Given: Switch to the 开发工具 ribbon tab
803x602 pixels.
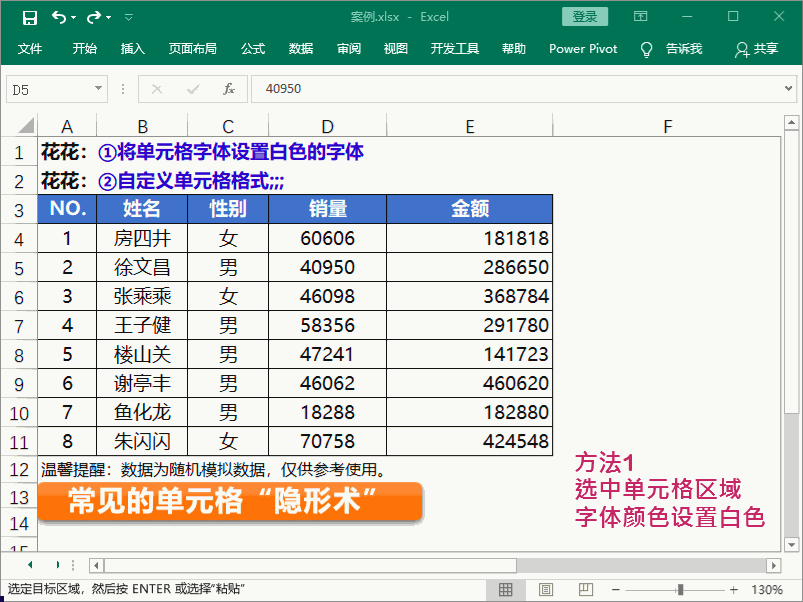Looking at the screenshot, I should 455,49.
